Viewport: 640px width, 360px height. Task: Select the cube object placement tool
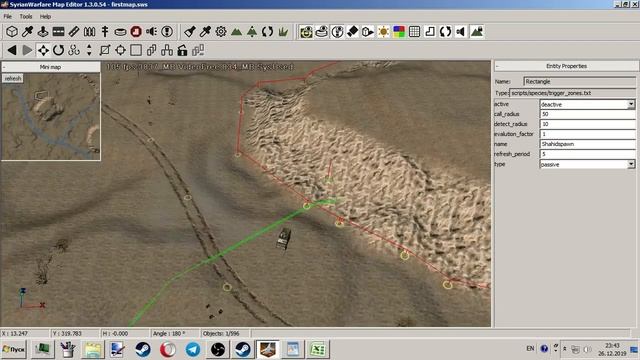[x=12, y=31]
